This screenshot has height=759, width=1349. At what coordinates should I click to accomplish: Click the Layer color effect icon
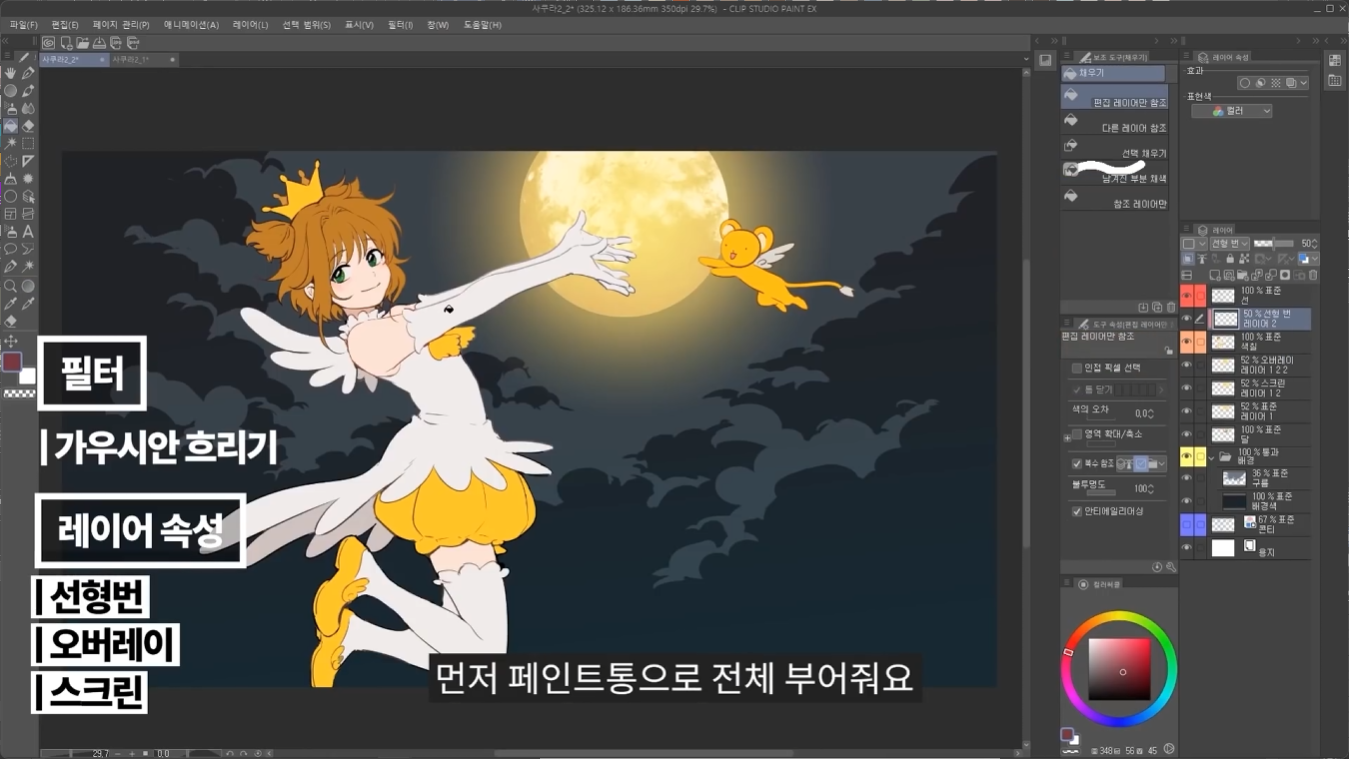coord(1291,83)
